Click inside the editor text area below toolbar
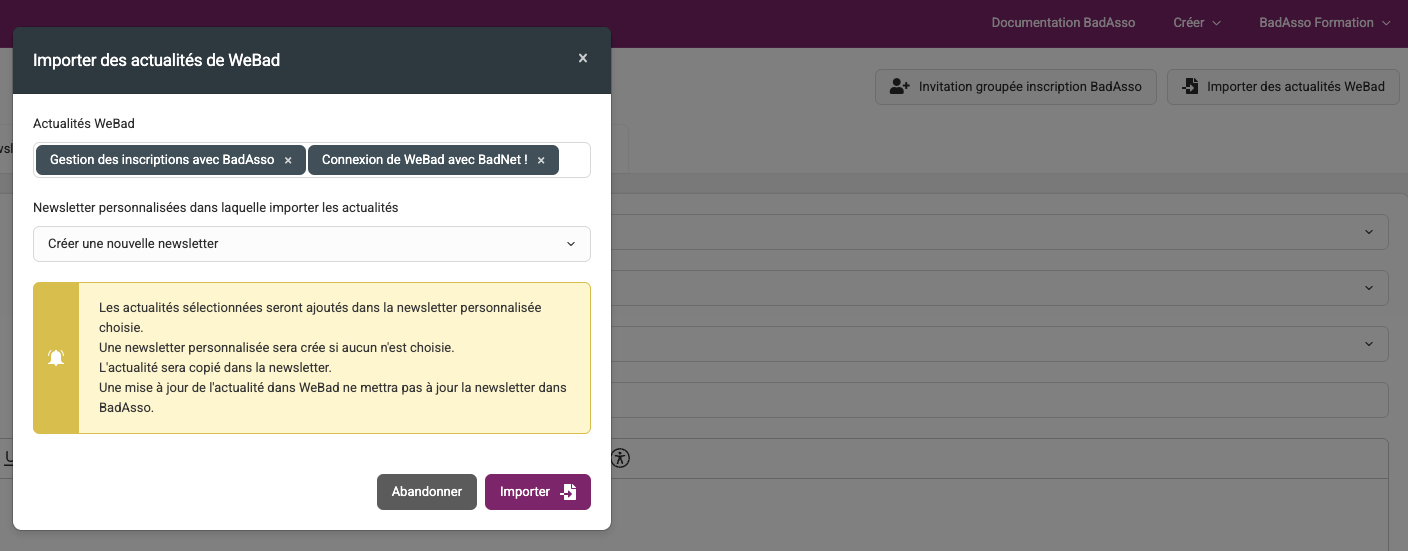 coord(1000,510)
